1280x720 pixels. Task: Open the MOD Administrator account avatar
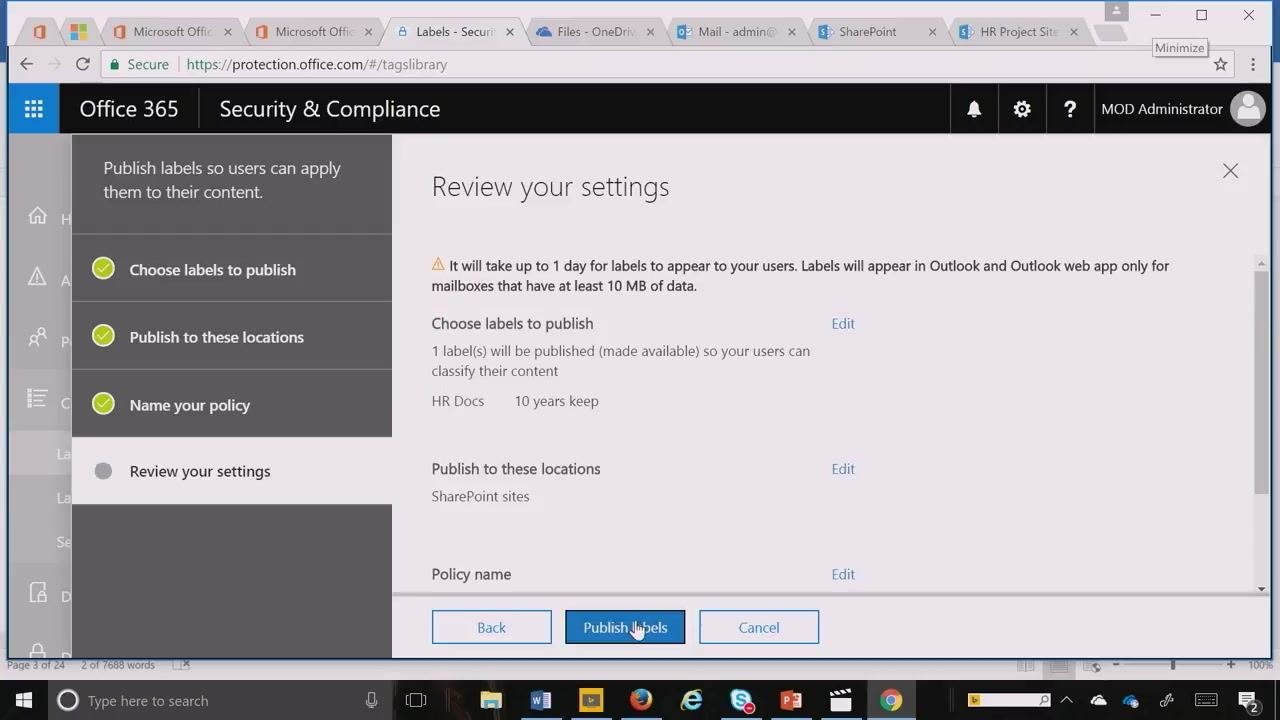(1248, 109)
